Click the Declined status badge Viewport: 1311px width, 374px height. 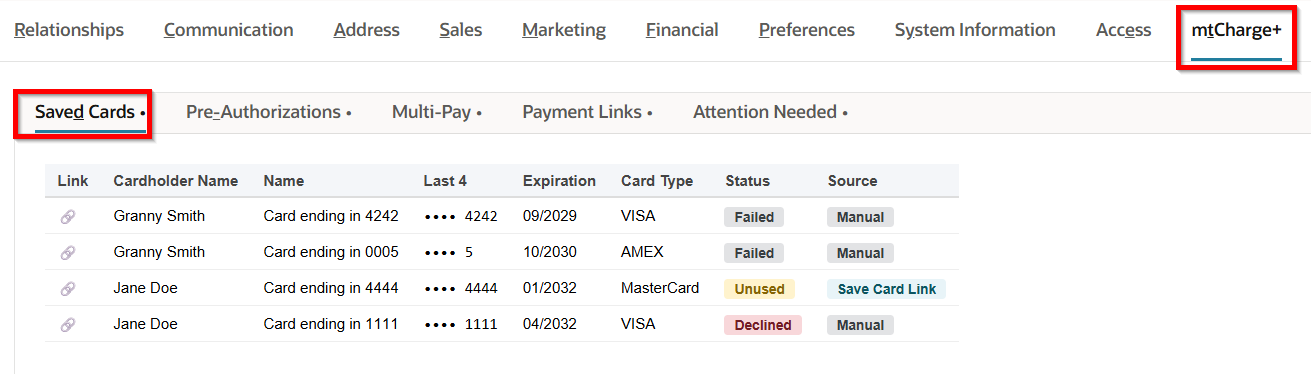tap(763, 325)
